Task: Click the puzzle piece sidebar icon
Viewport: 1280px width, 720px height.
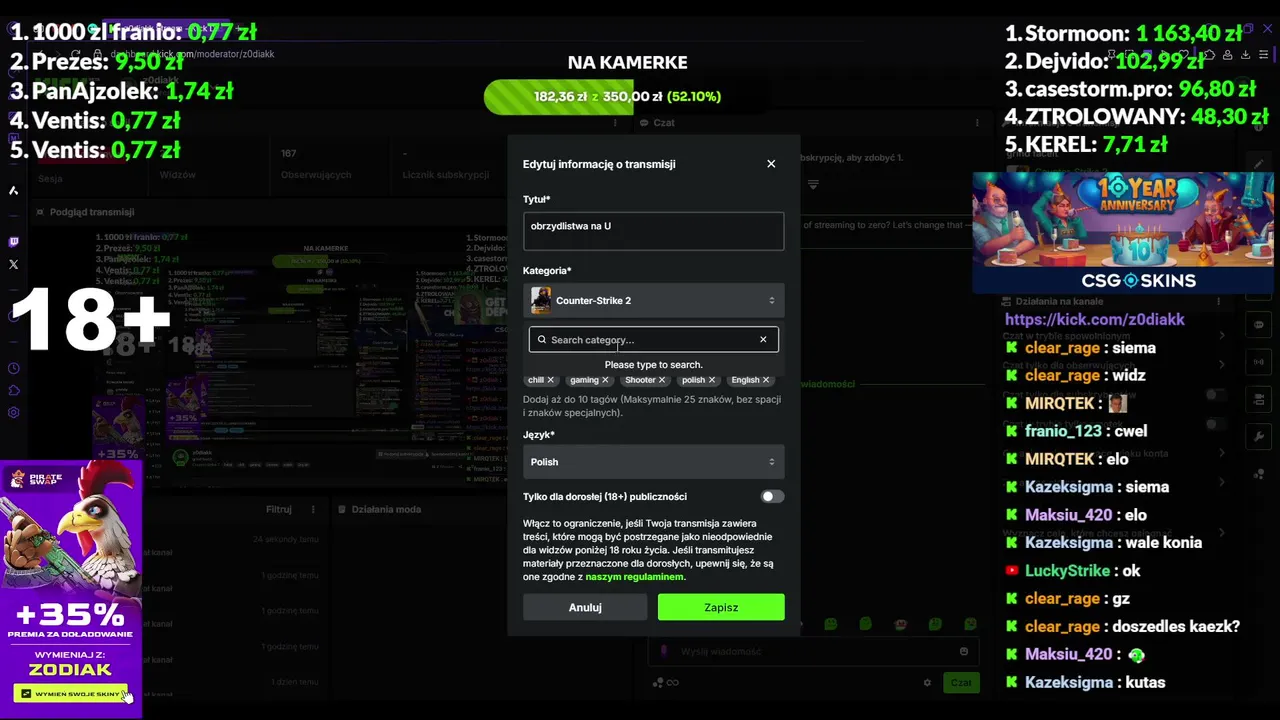Action: (x=14, y=390)
